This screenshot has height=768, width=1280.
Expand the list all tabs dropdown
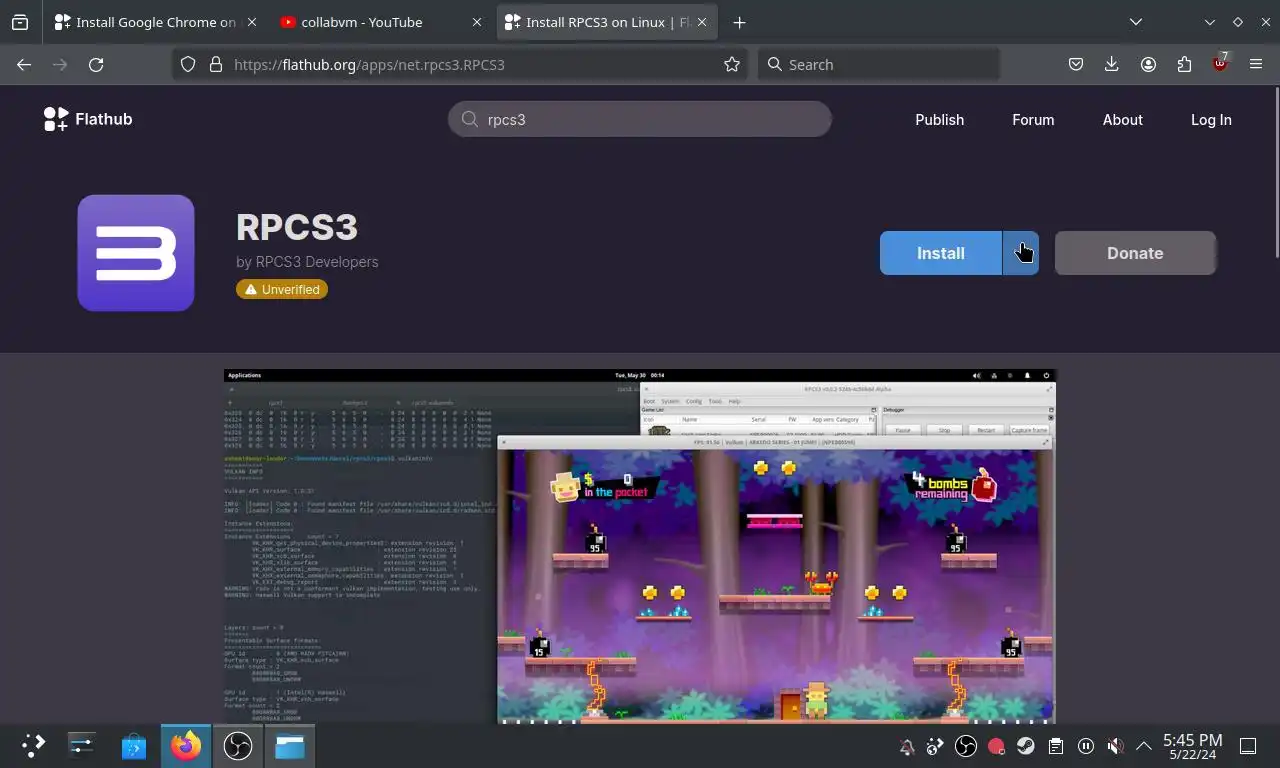pos(1136,22)
